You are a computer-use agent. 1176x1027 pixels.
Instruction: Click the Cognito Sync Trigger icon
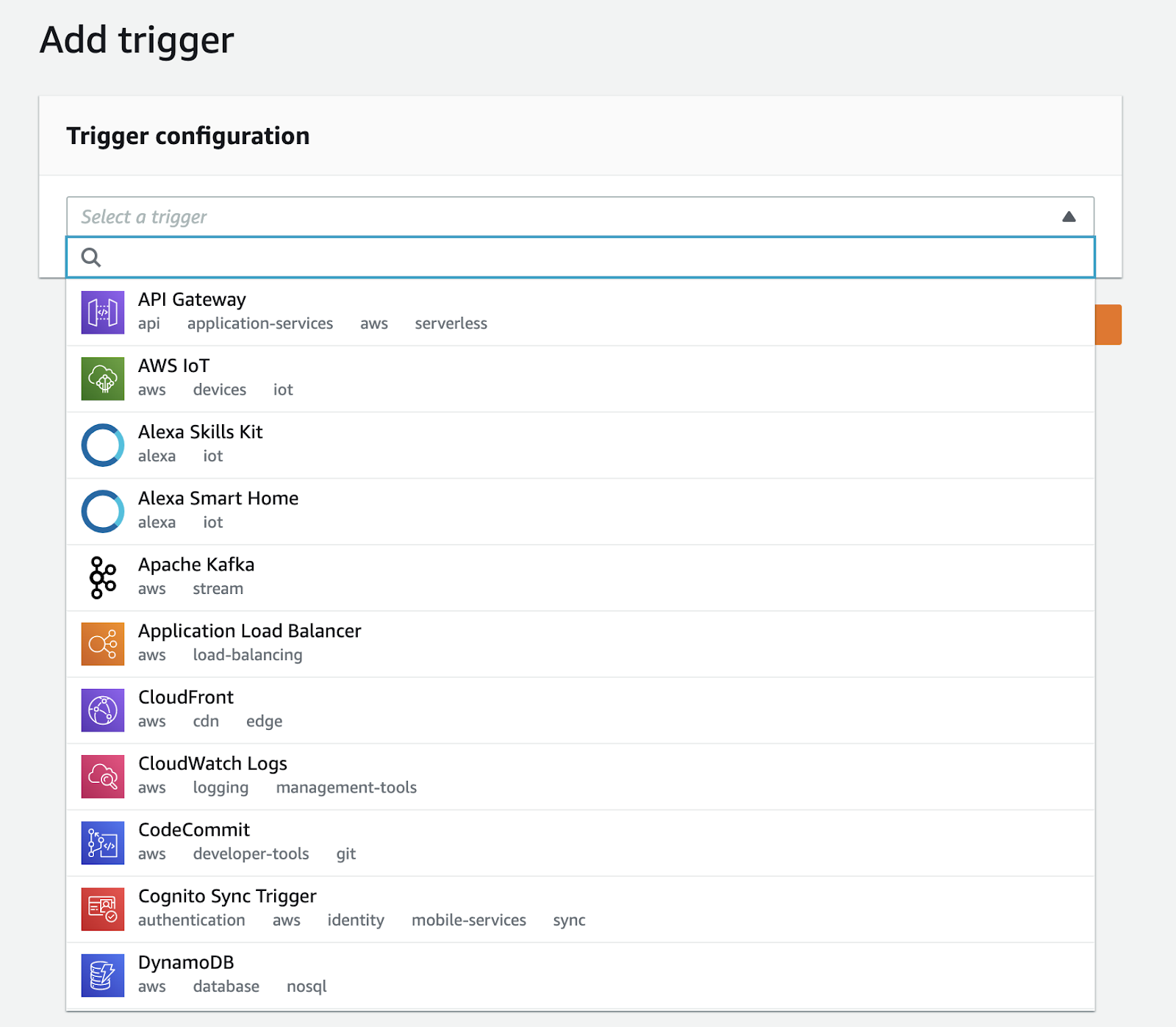(x=103, y=909)
